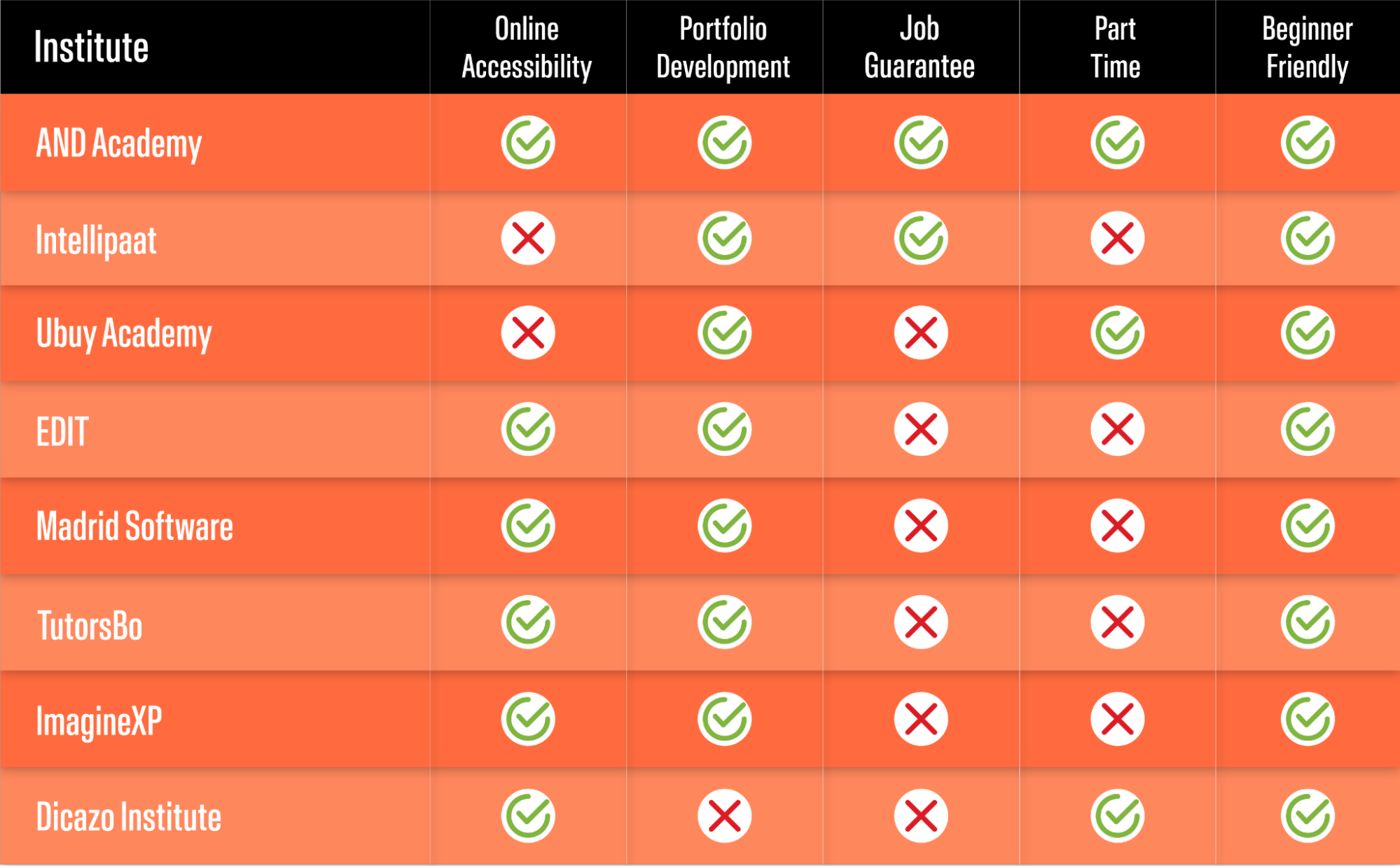Click the Beginner Friendly column header

tap(1307, 48)
